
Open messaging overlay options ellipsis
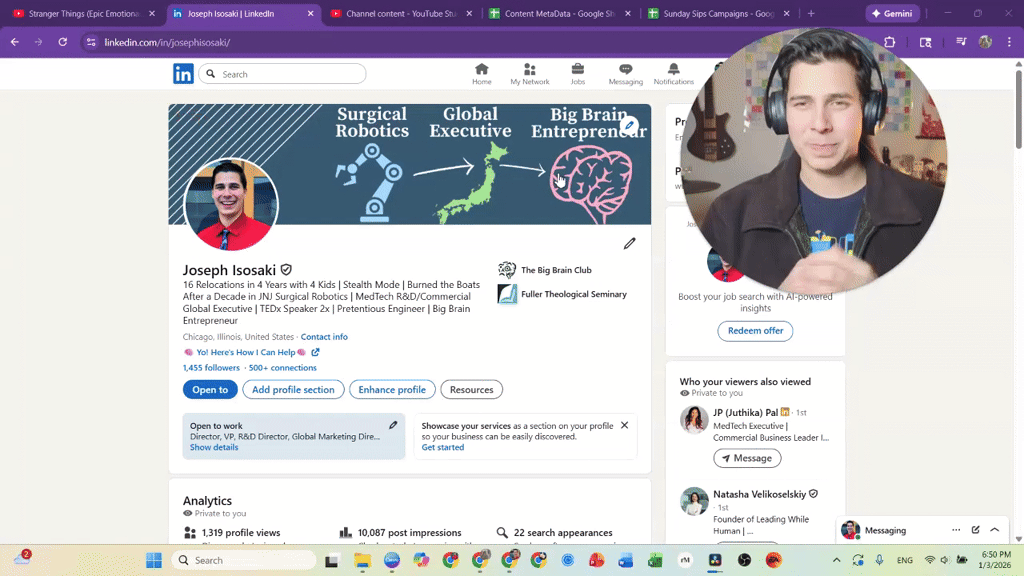956,530
